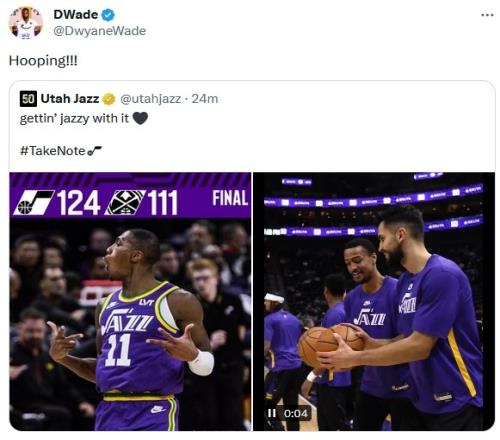Open the video of players with basketballs

(x=374, y=301)
